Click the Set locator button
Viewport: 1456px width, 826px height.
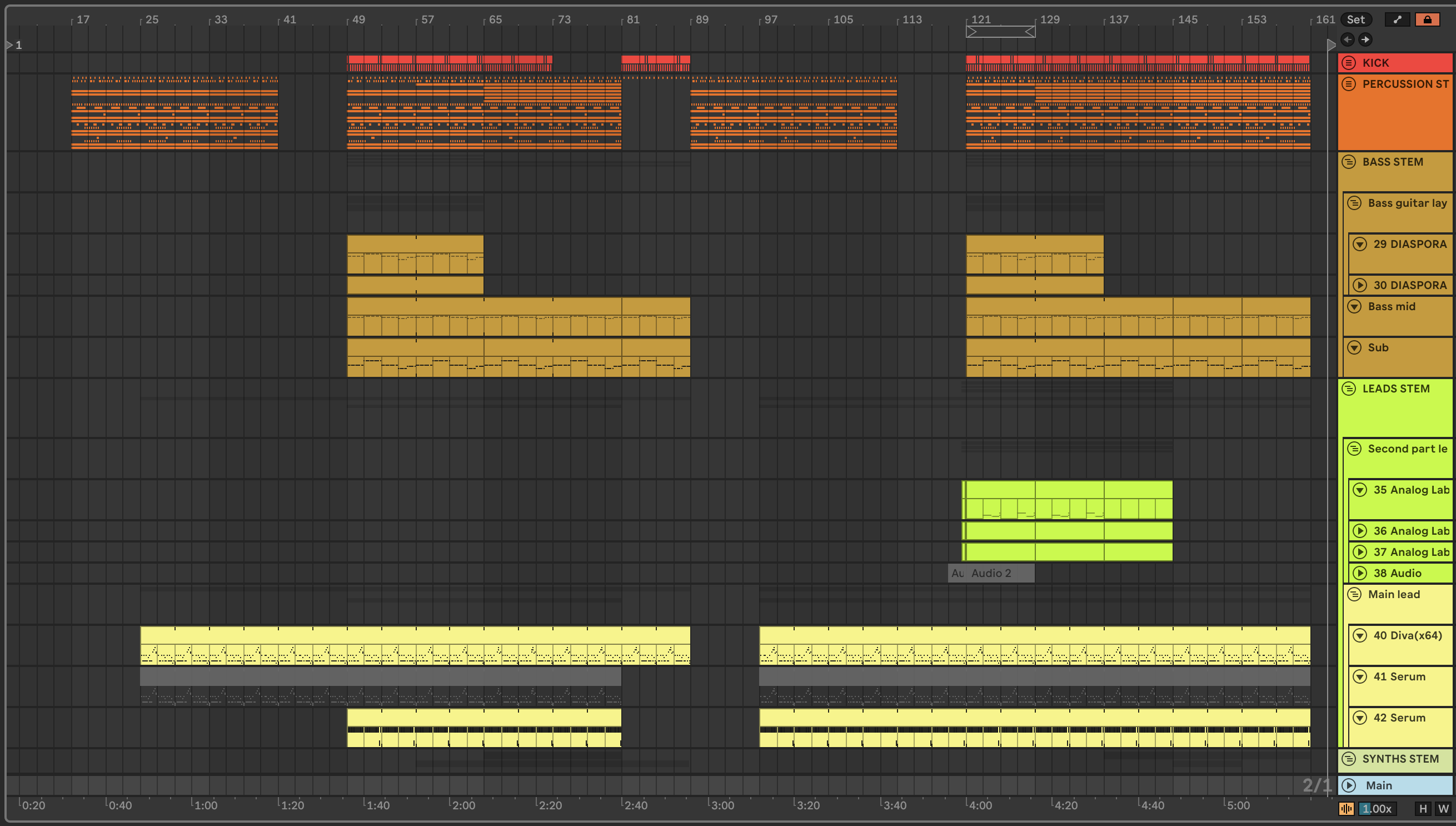[x=1355, y=19]
